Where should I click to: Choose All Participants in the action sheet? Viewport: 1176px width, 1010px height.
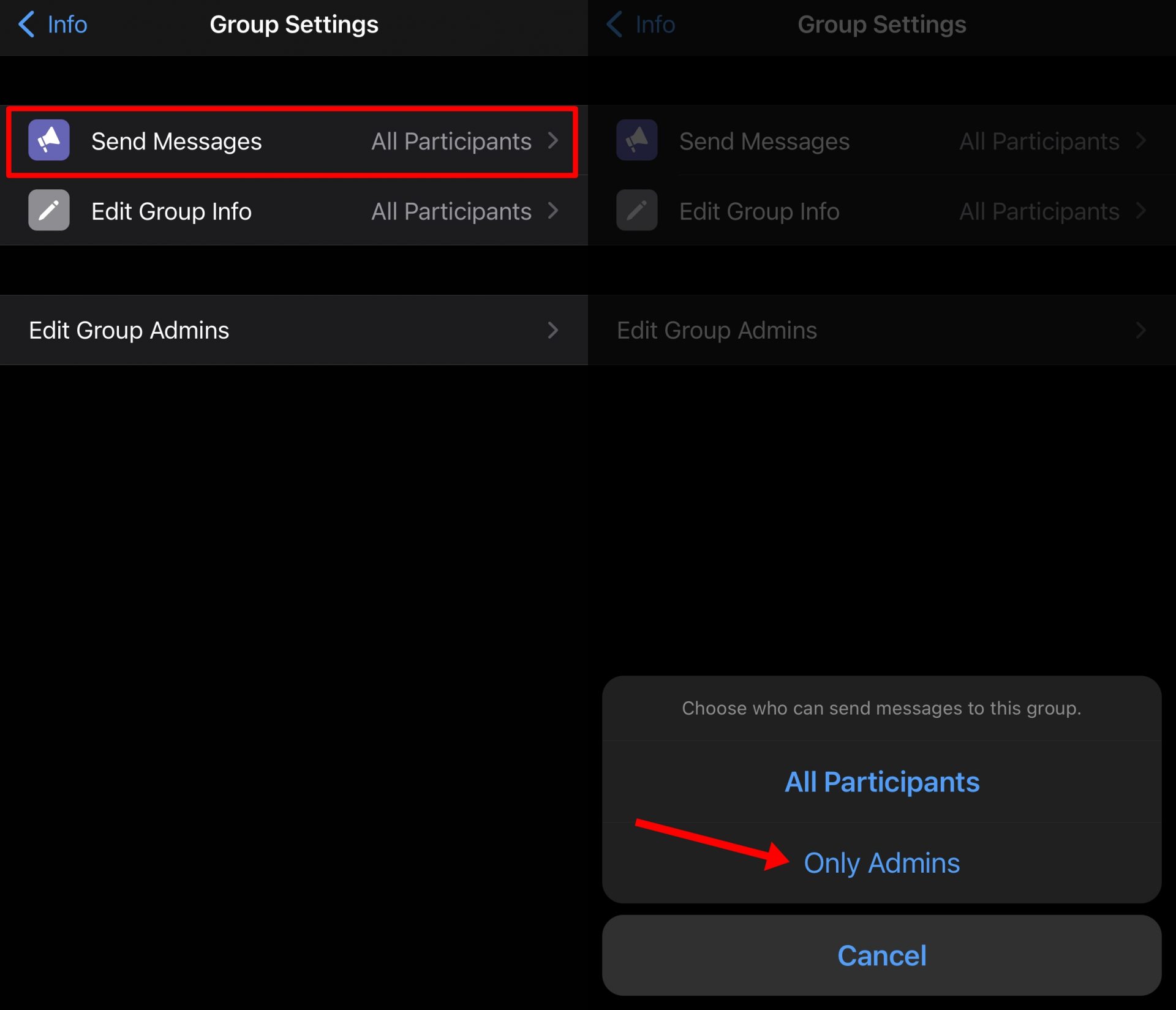[x=882, y=782]
